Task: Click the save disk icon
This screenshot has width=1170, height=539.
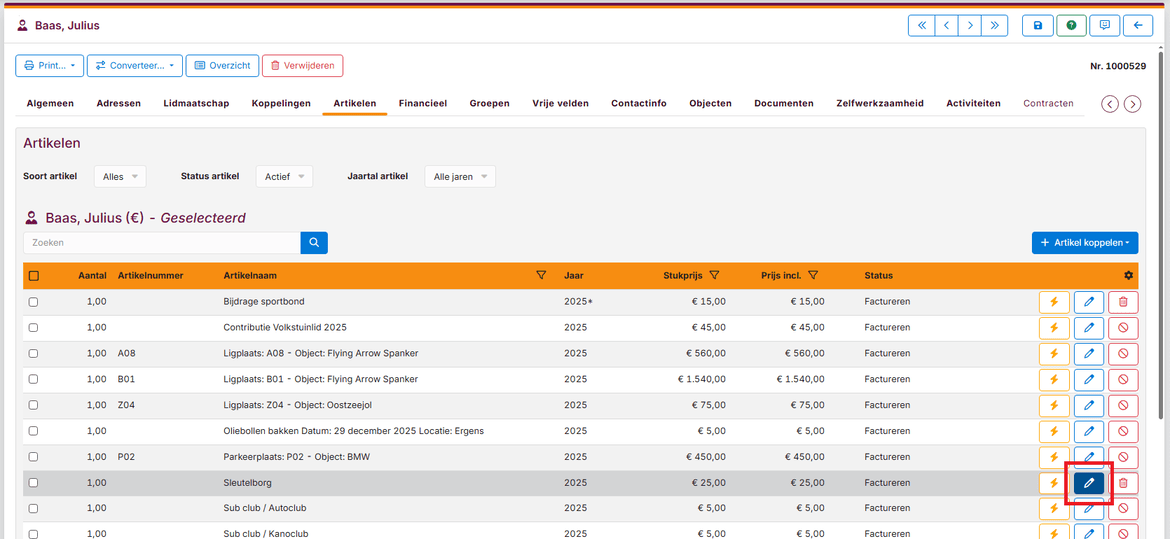Action: pos(1037,26)
